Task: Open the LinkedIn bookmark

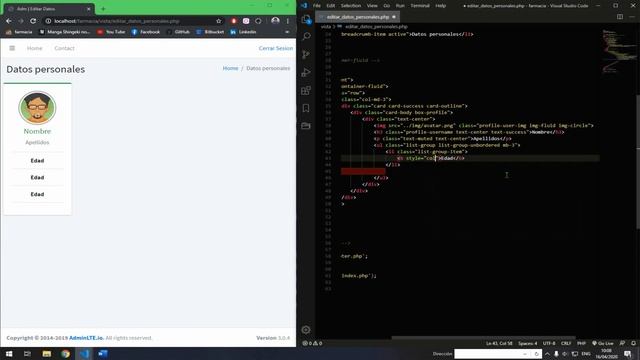Action: 244,32
